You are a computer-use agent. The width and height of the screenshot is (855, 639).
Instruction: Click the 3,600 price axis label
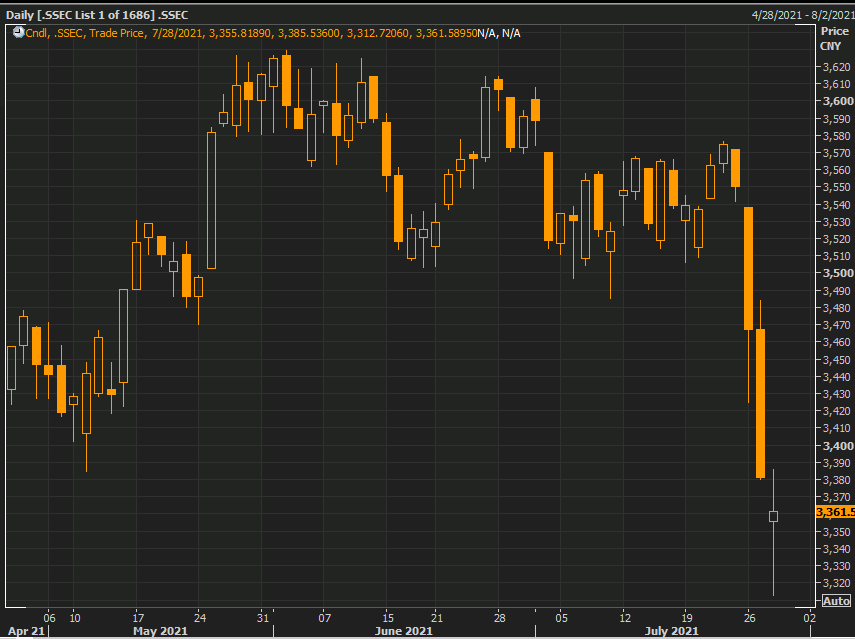[x=837, y=101]
